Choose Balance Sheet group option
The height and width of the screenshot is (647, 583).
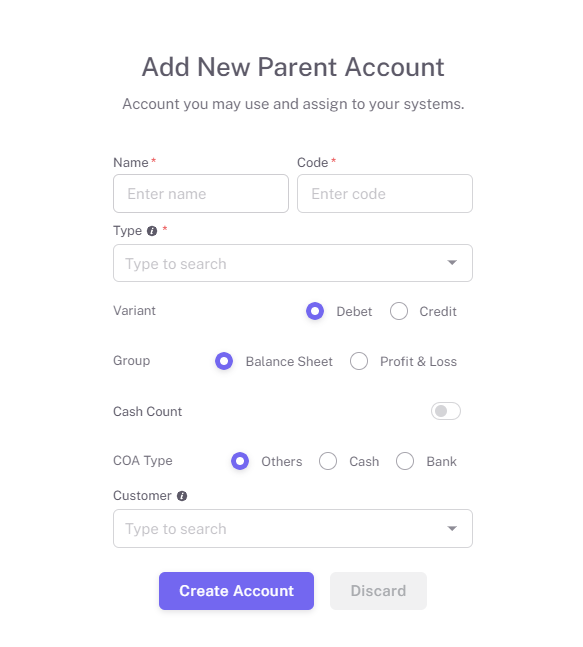pos(224,361)
